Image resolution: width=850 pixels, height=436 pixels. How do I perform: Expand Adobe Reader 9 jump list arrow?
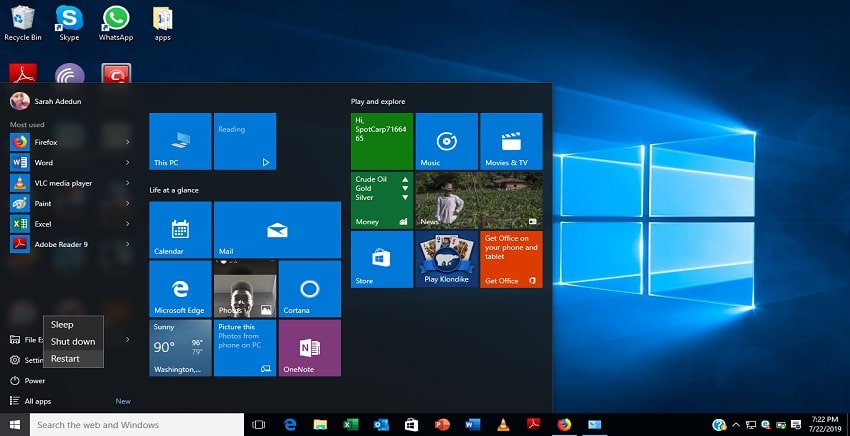click(x=127, y=245)
